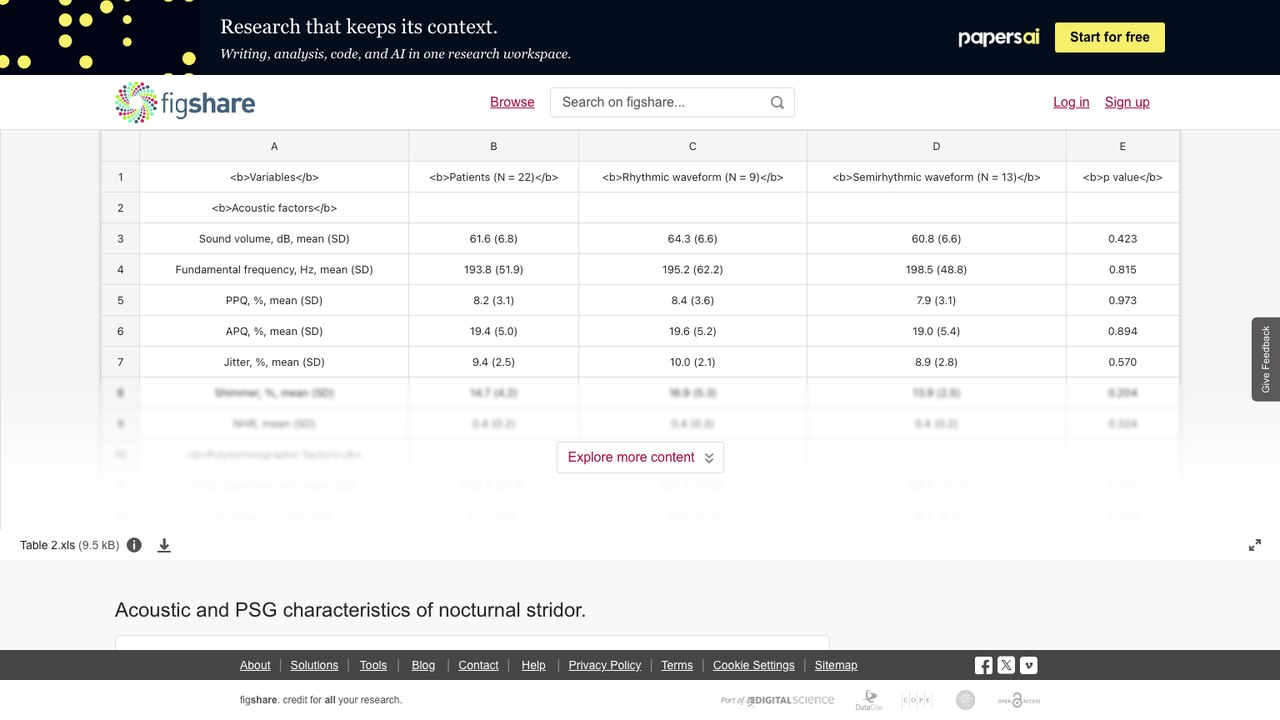1280x720 pixels.
Task: Open the Digital Science logo link
Action: (777, 700)
